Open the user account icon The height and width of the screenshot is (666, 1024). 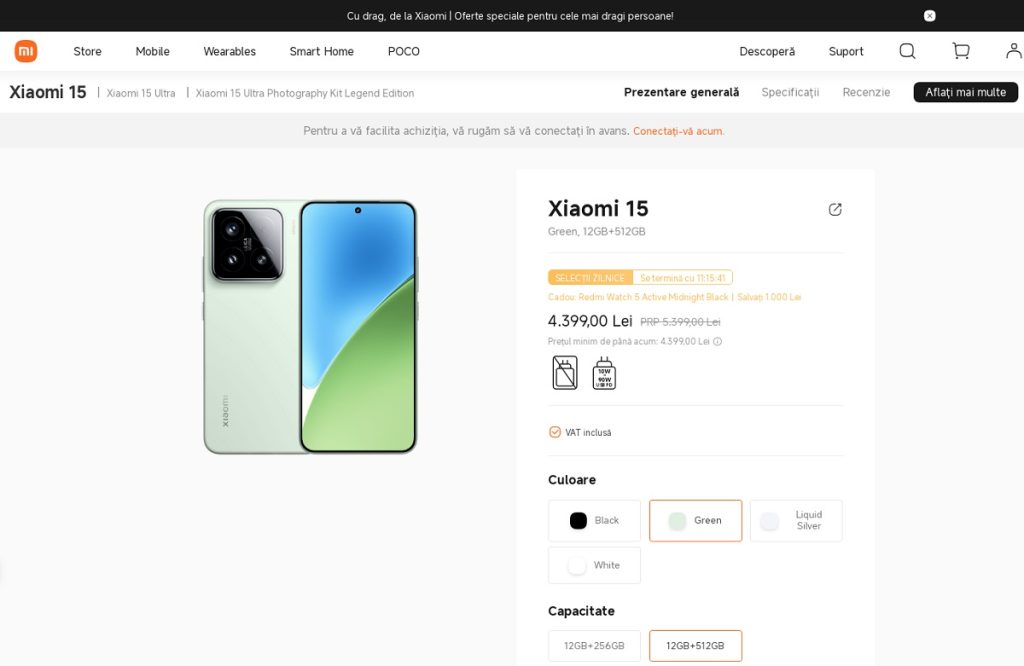click(1013, 51)
